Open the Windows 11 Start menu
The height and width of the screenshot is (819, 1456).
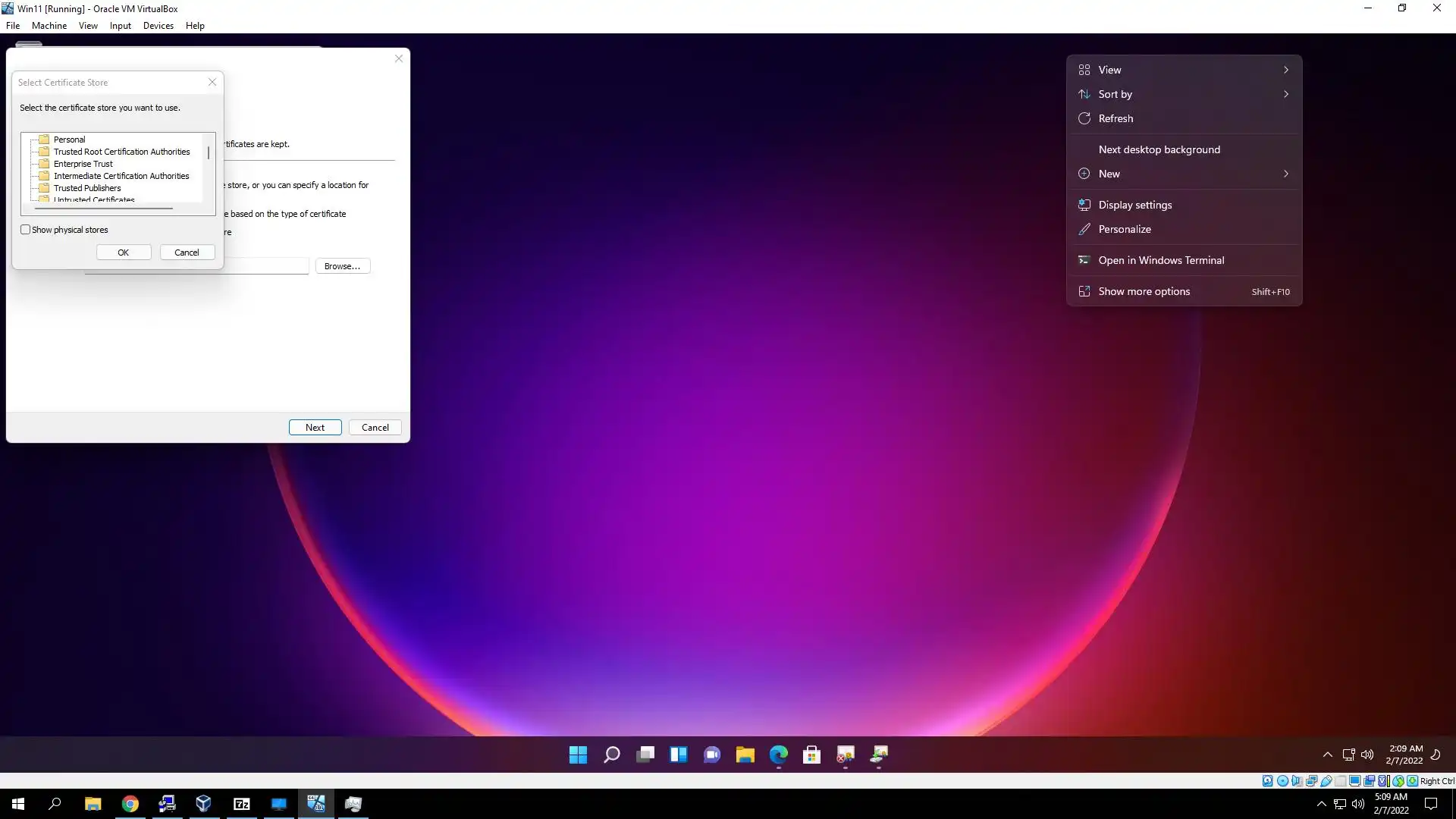click(578, 755)
